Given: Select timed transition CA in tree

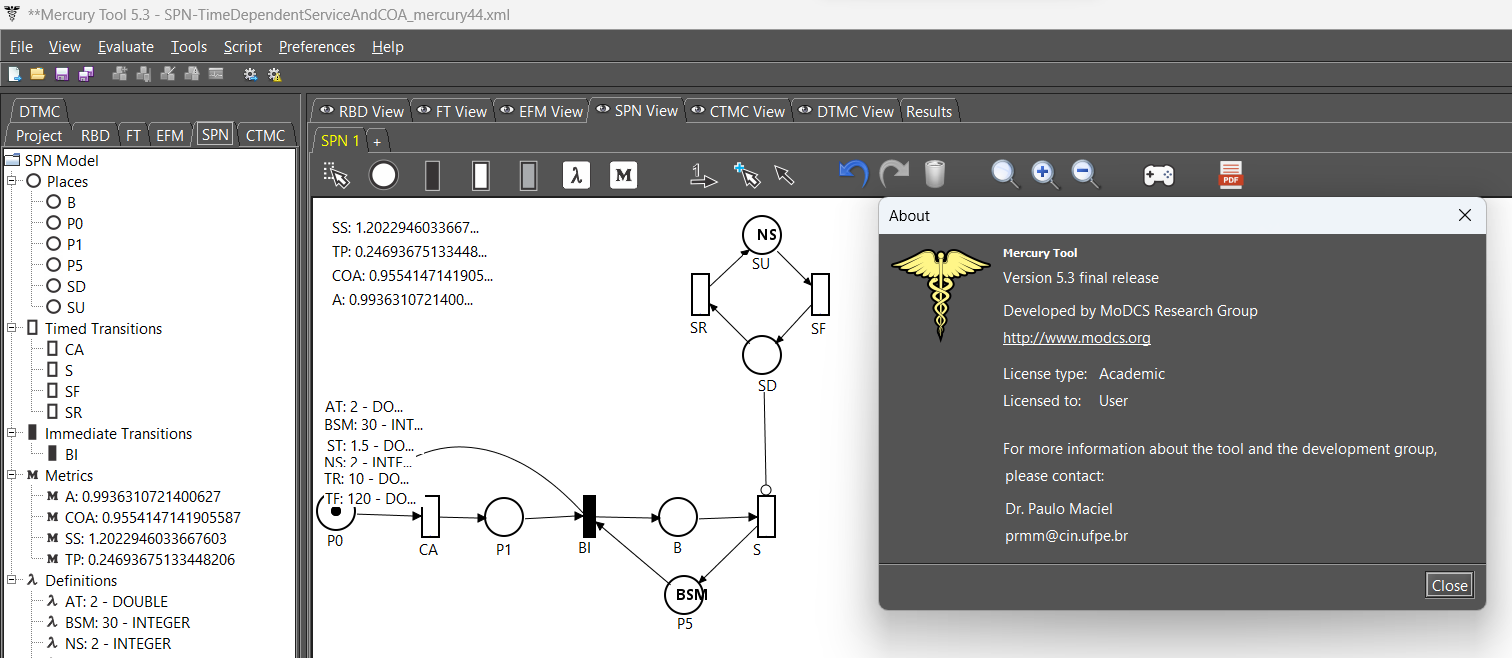Looking at the screenshot, I should [x=65, y=349].
